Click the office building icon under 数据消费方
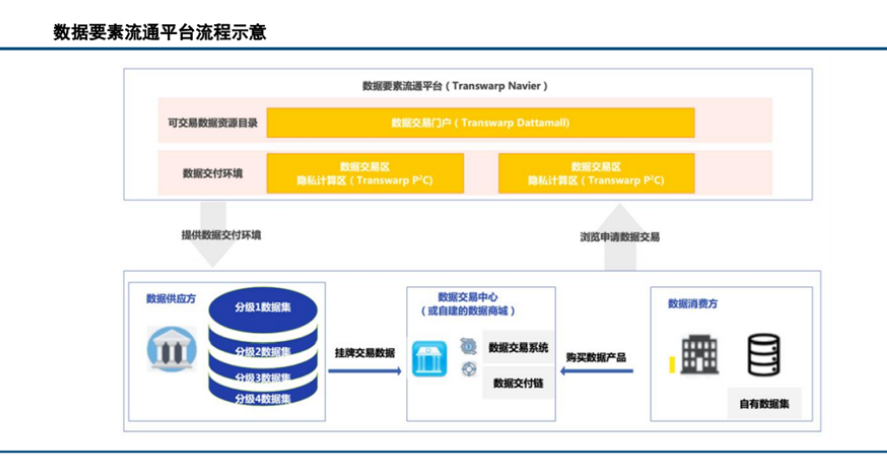 click(x=700, y=355)
